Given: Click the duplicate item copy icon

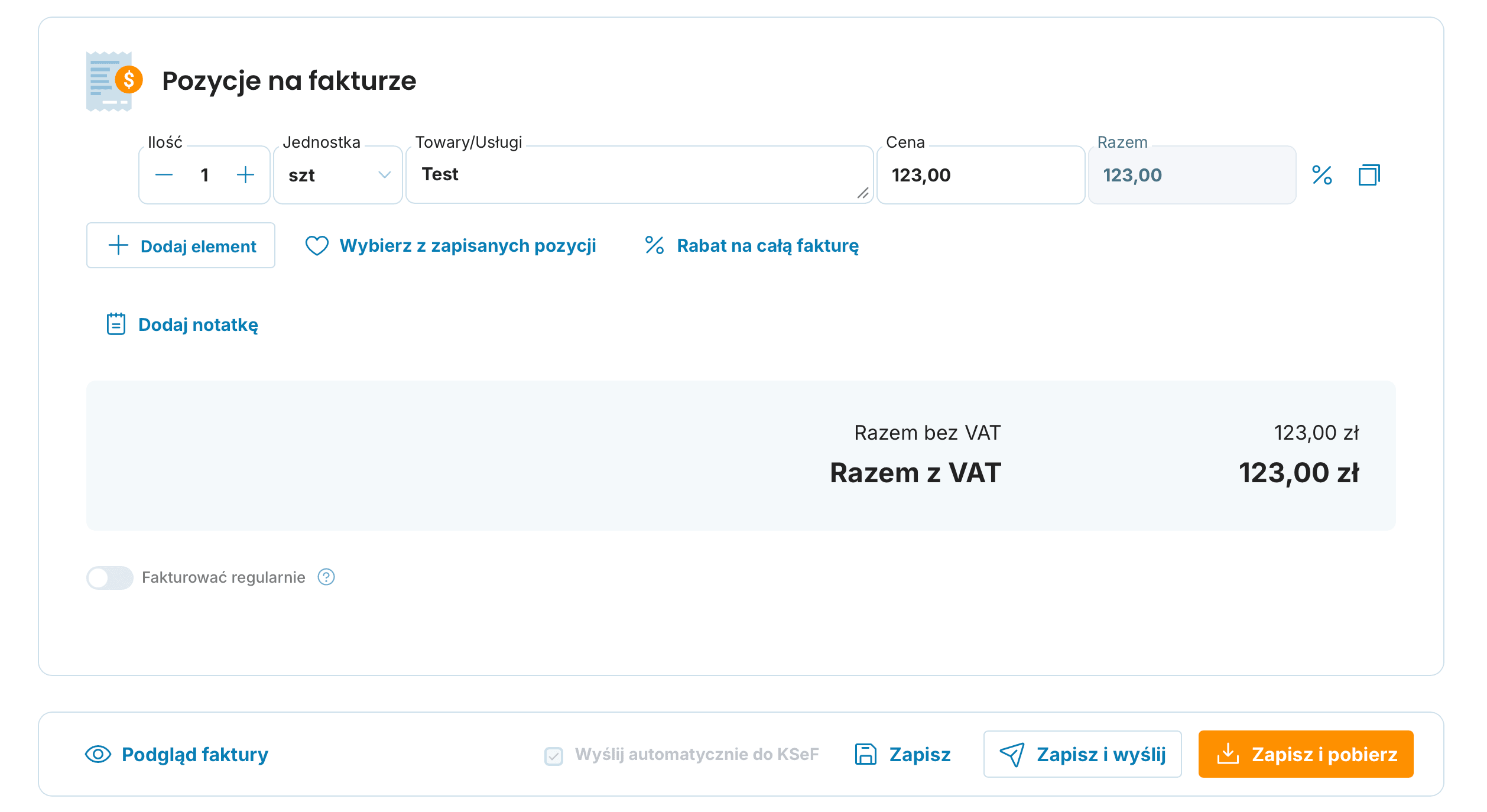Looking at the screenshot, I should pos(1369,175).
